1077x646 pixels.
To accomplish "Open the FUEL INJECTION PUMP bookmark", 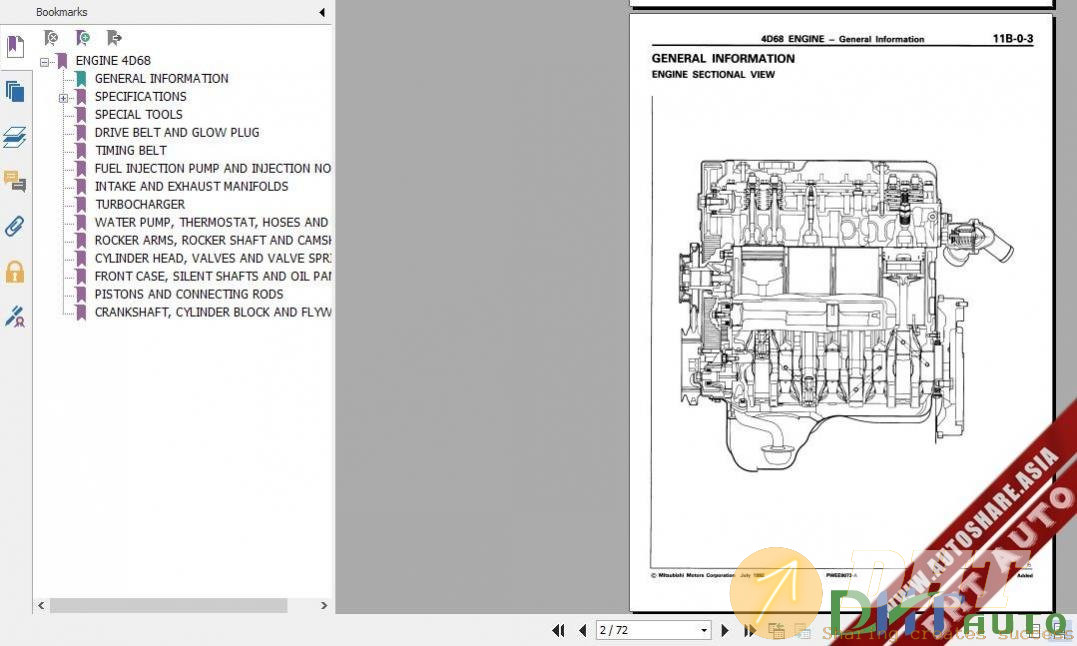I will (x=213, y=168).
